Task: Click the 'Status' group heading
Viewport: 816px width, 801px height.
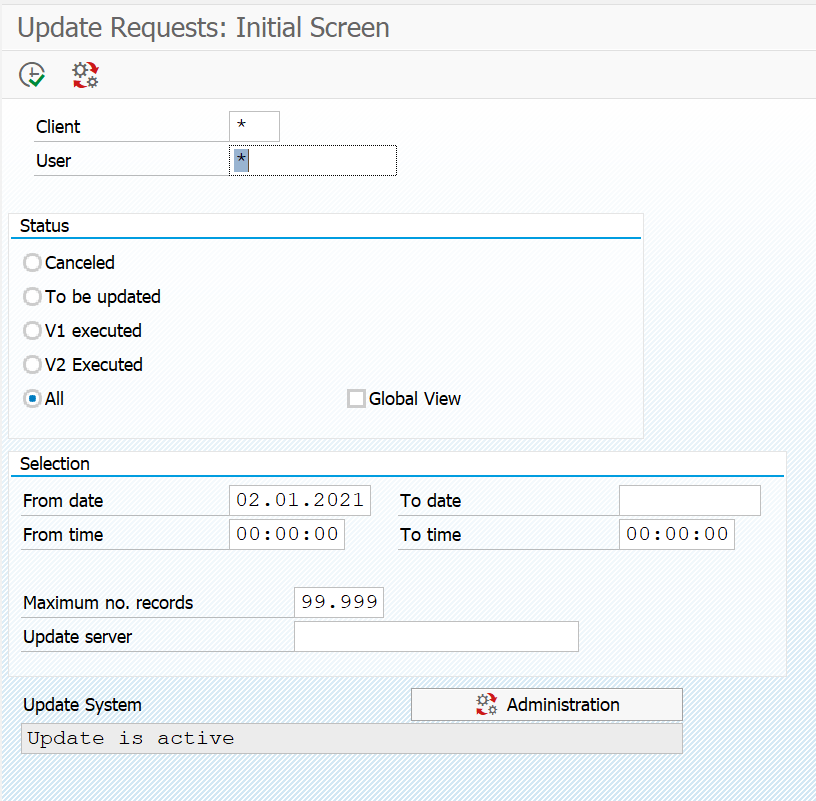Action: click(44, 226)
